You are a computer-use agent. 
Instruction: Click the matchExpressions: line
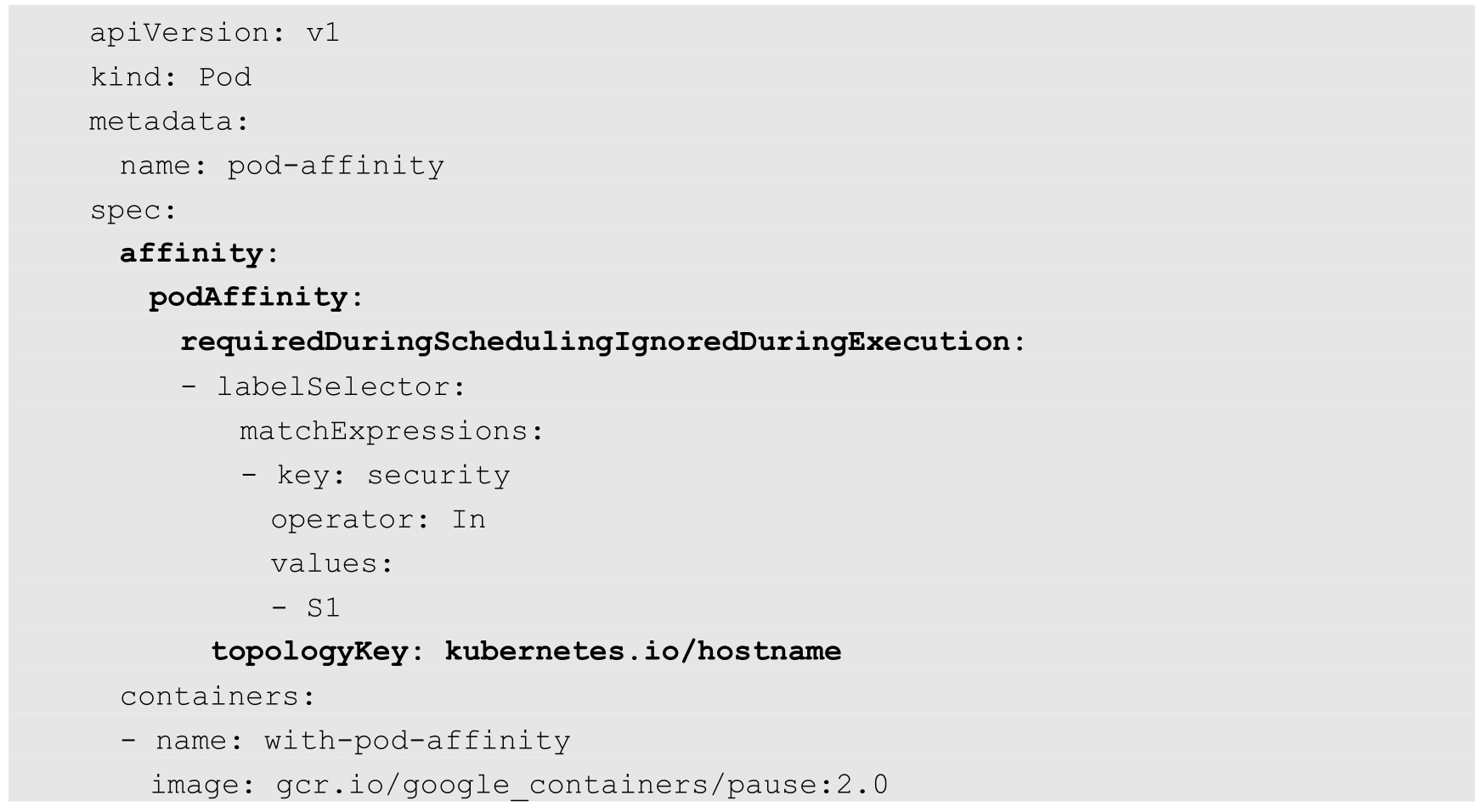(x=391, y=431)
